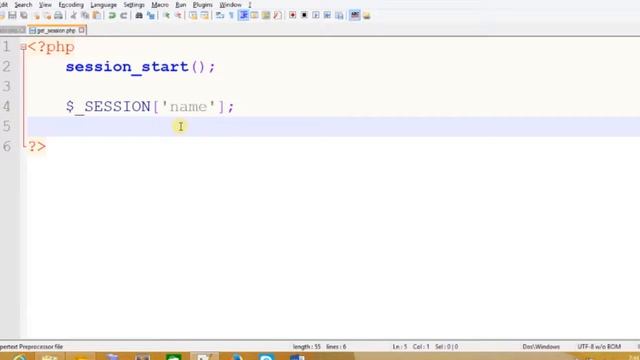This screenshot has height=360, width=640.
Task: Click the 'name' string in line 4
Action: pos(188,107)
